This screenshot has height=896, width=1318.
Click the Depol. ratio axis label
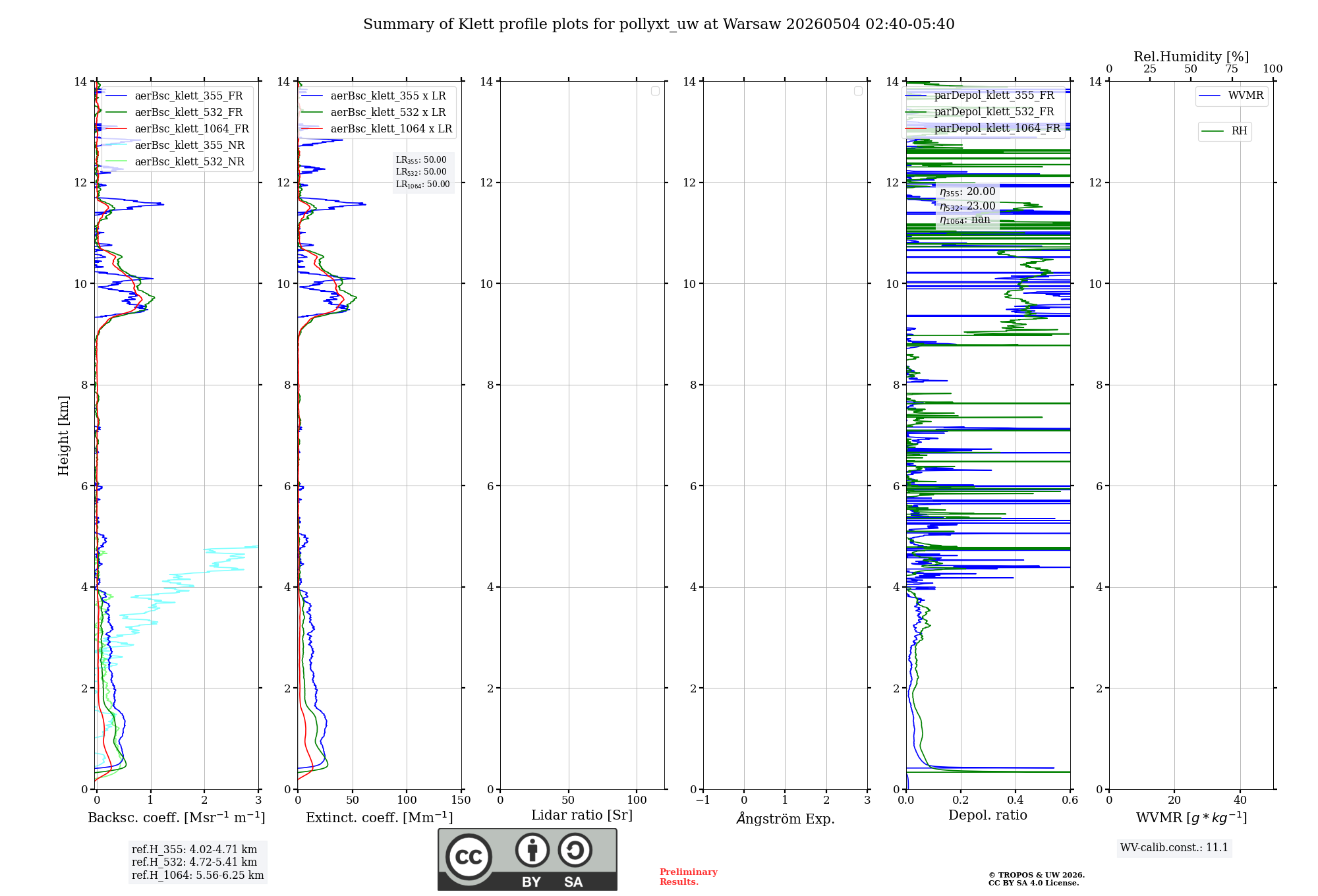[988, 816]
